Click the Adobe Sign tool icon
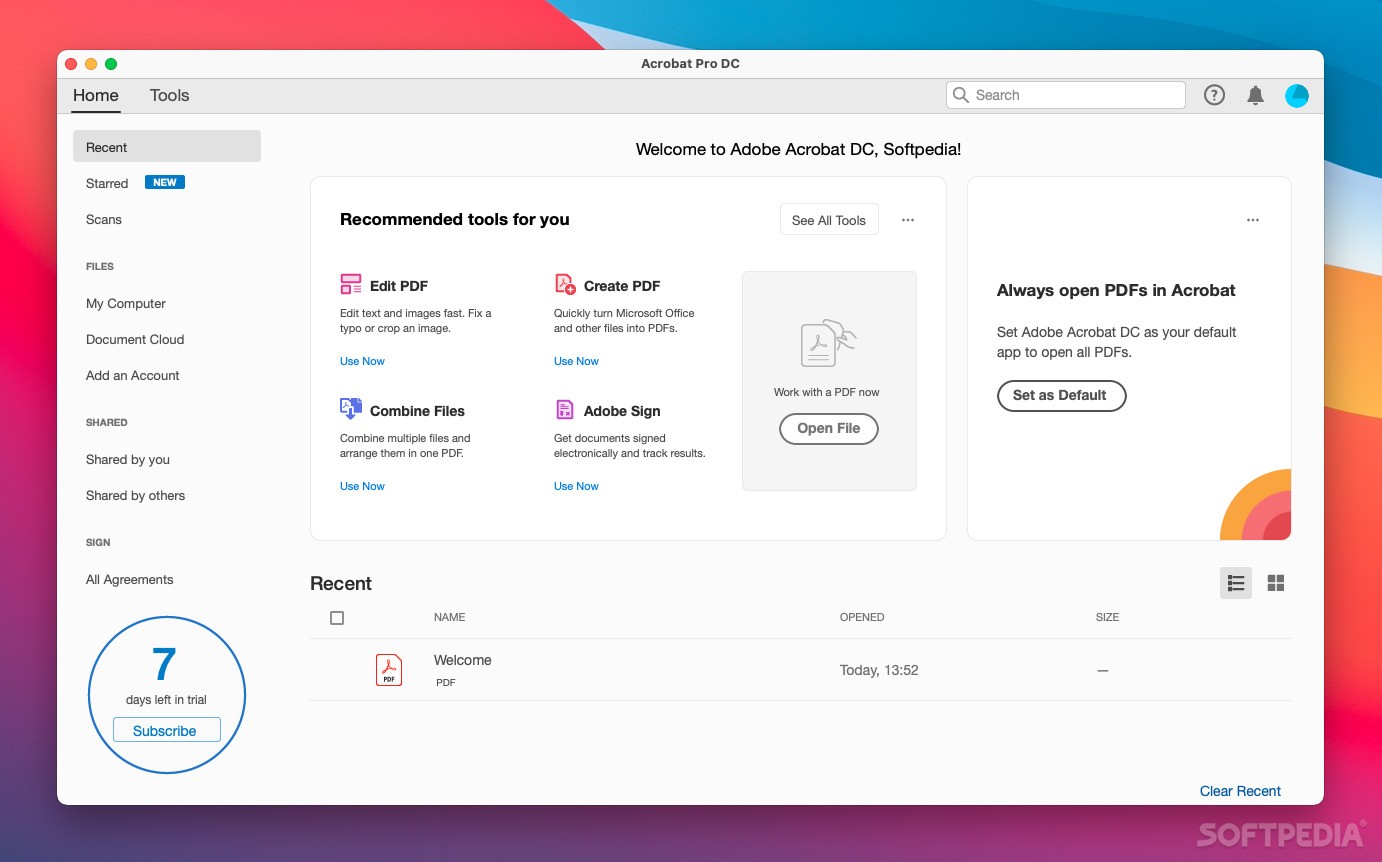The height and width of the screenshot is (862, 1382). (565, 410)
